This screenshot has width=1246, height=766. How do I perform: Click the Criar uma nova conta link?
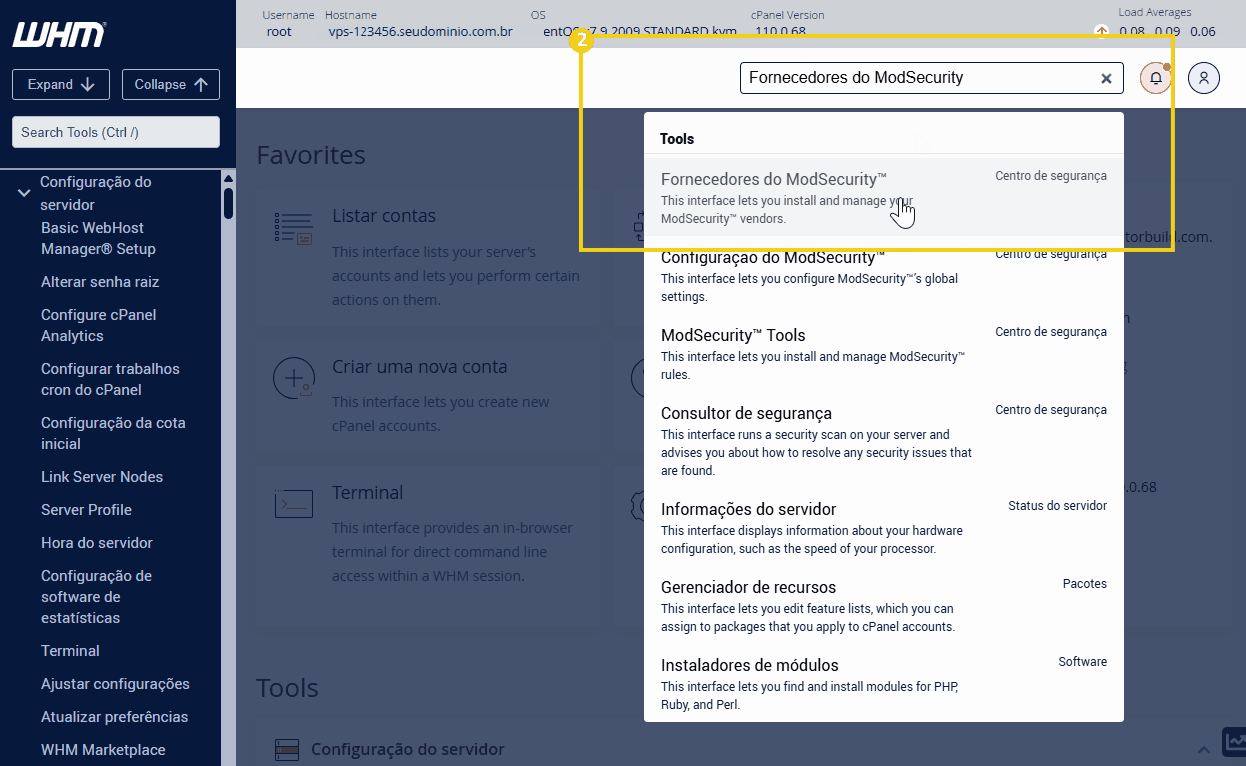(x=420, y=367)
